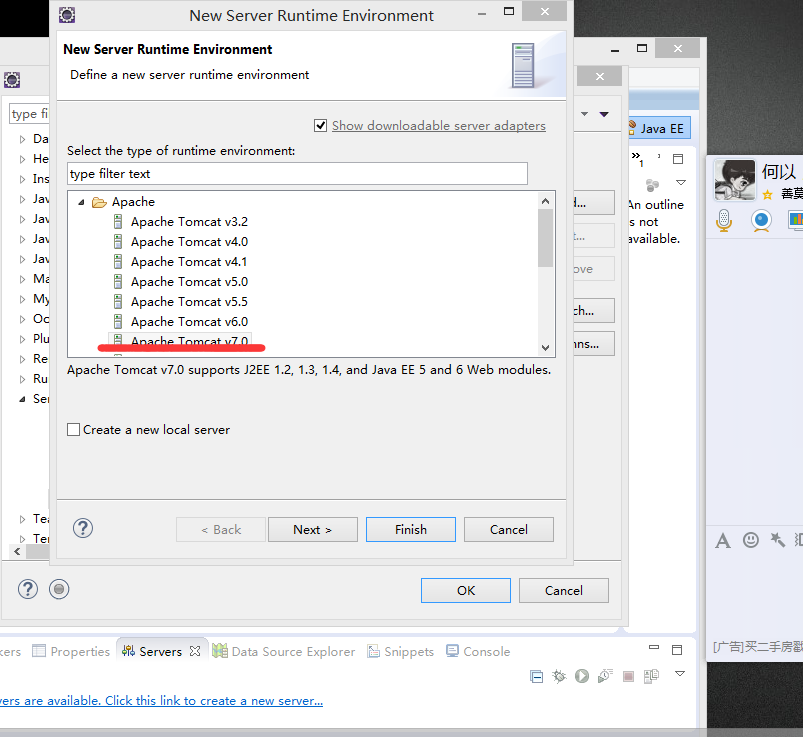
Task: Expand the He preferences tree node
Action: click(x=22, y=159)
